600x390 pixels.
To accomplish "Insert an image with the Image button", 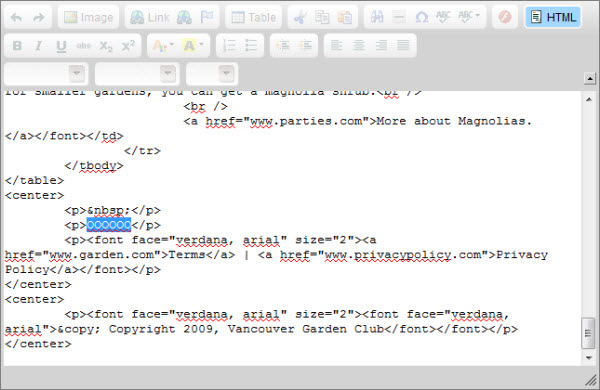I will (88, 17).
